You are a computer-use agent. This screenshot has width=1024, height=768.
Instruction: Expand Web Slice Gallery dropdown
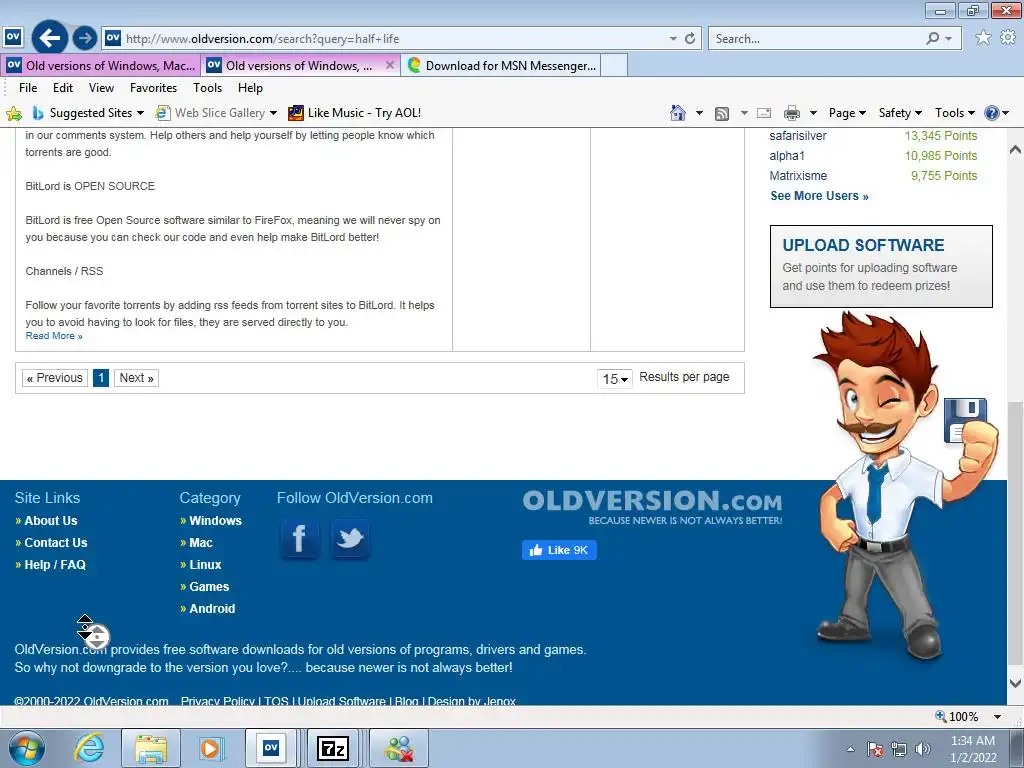tap(273, 113)
